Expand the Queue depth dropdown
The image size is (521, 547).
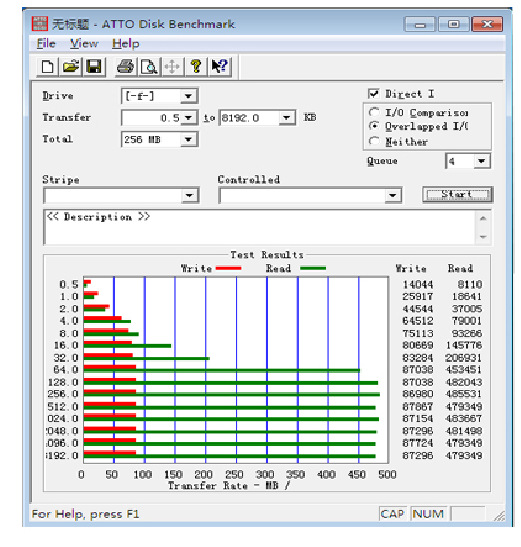(482, 161)
